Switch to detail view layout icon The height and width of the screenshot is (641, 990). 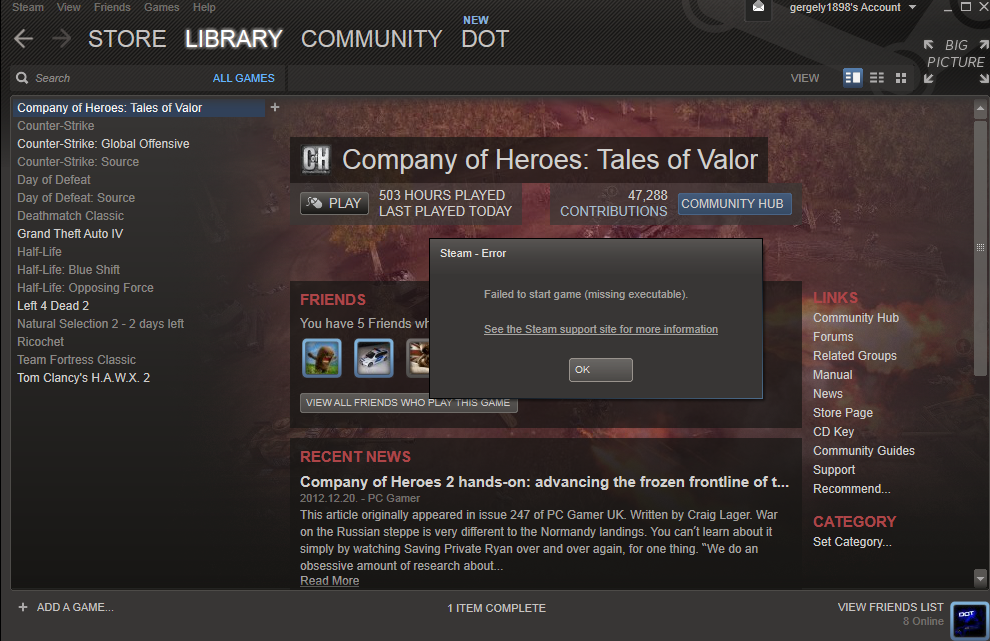pyautogui.click(x=852, y=78)
